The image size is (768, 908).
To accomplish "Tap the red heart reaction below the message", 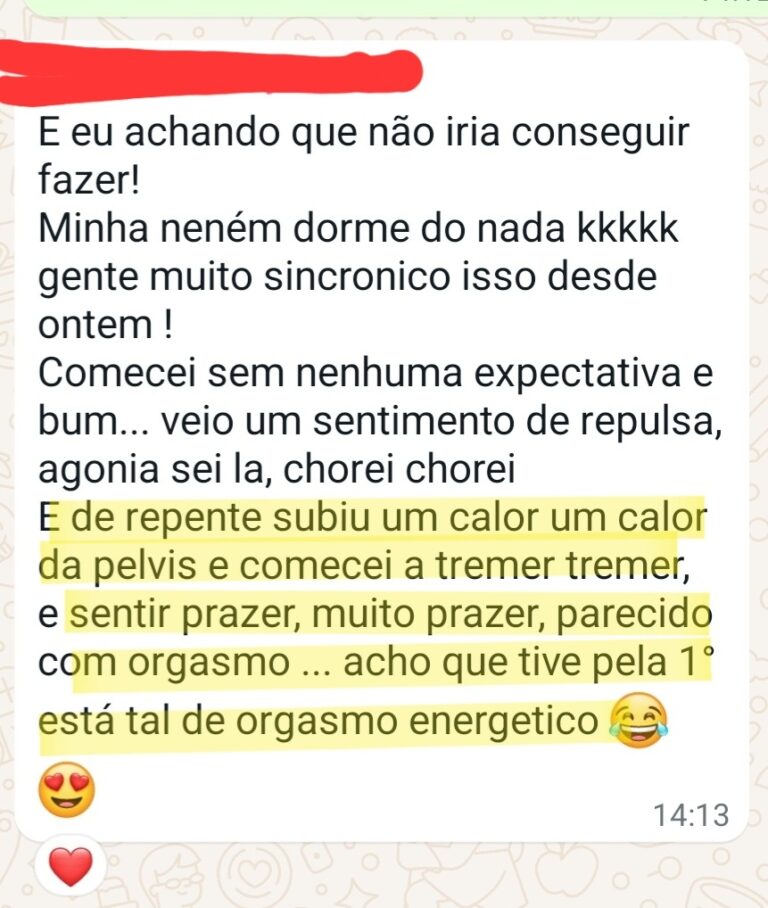I will coord(71,866).
